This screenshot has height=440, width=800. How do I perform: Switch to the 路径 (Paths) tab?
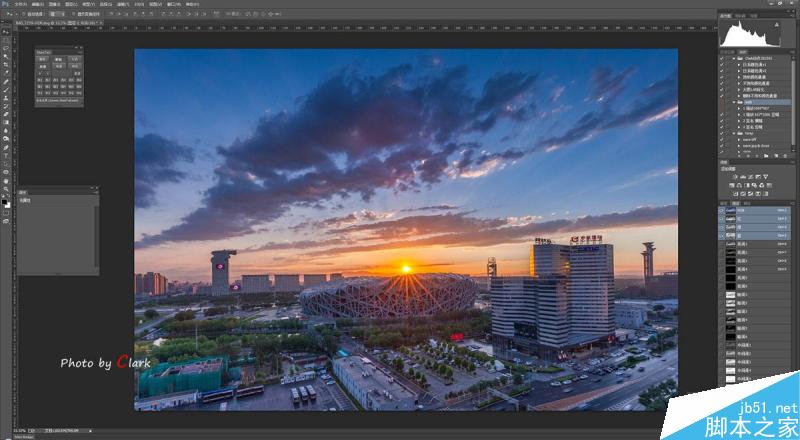(747, 203)
